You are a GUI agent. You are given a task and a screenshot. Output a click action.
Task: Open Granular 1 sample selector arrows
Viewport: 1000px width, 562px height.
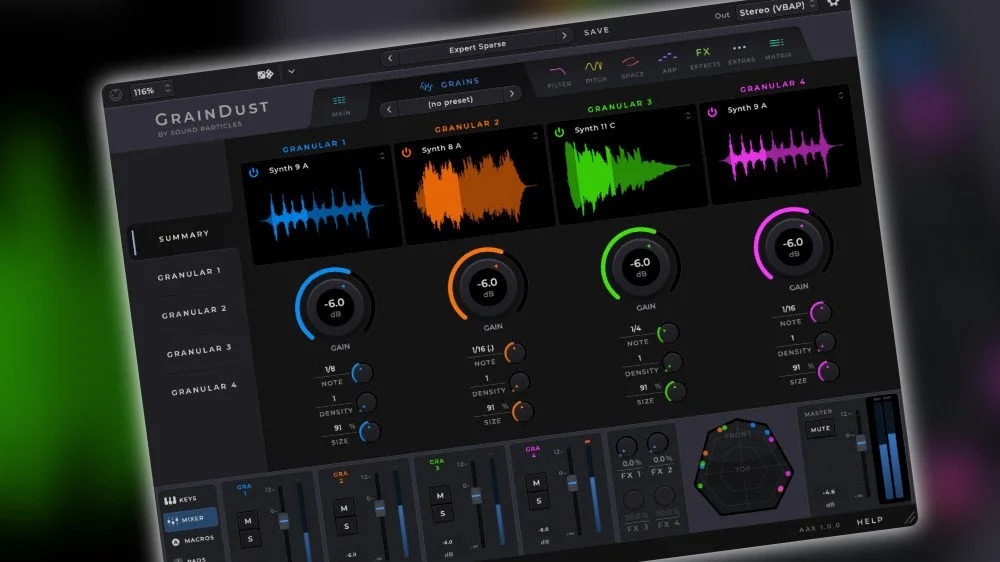382,156
